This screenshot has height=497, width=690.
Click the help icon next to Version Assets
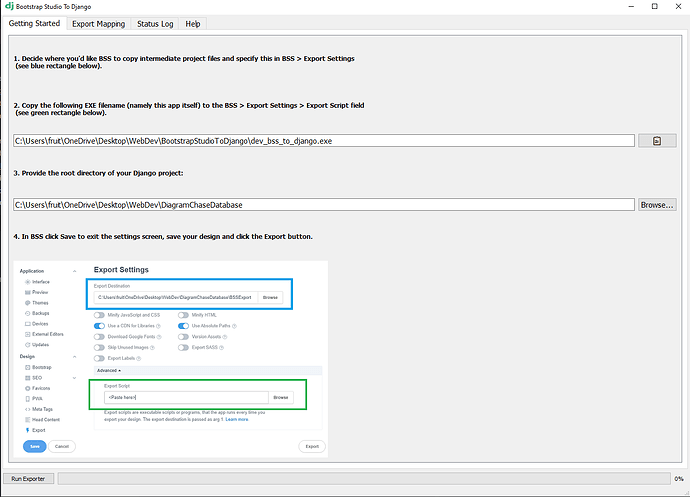tap(224, 337)
